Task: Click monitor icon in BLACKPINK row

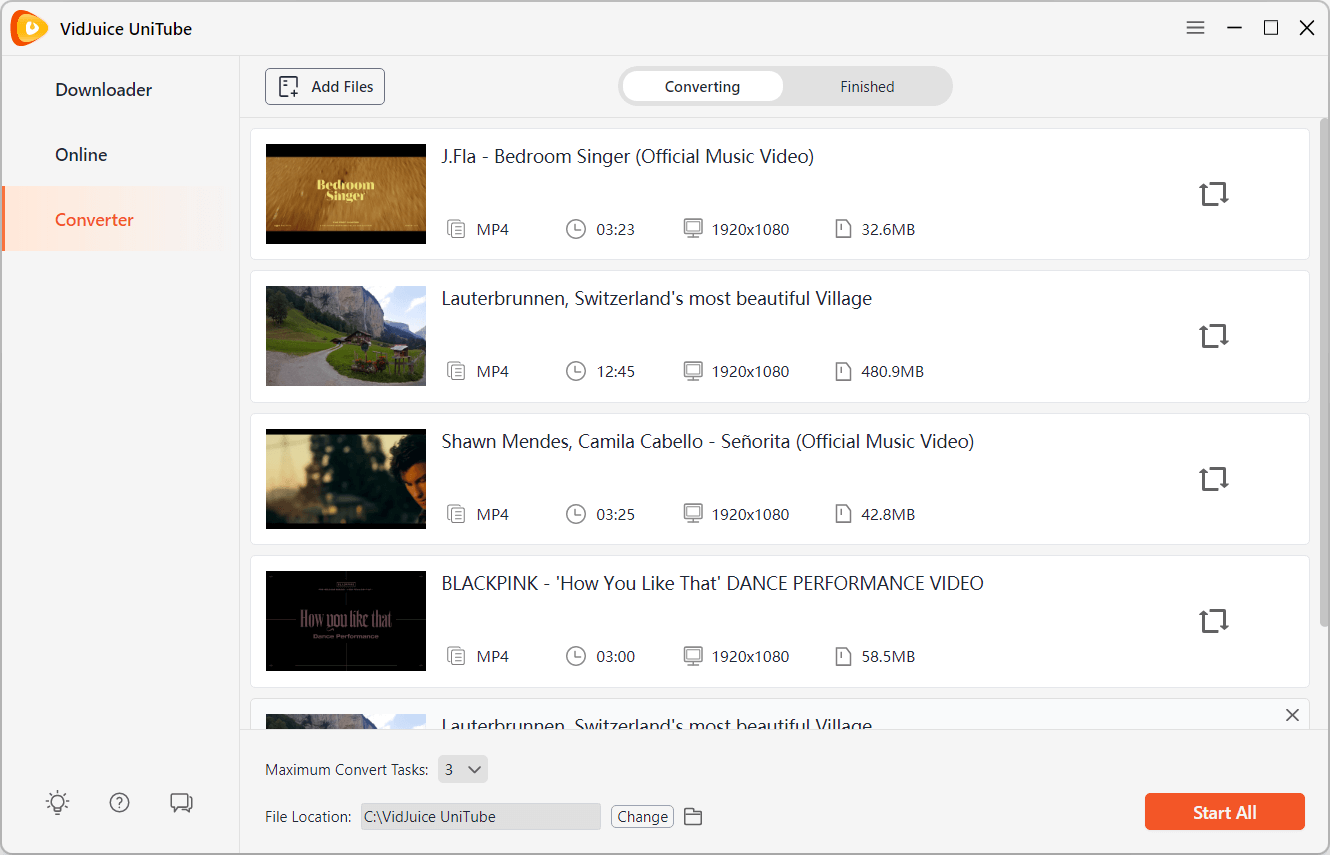Action: coord(693,656)
